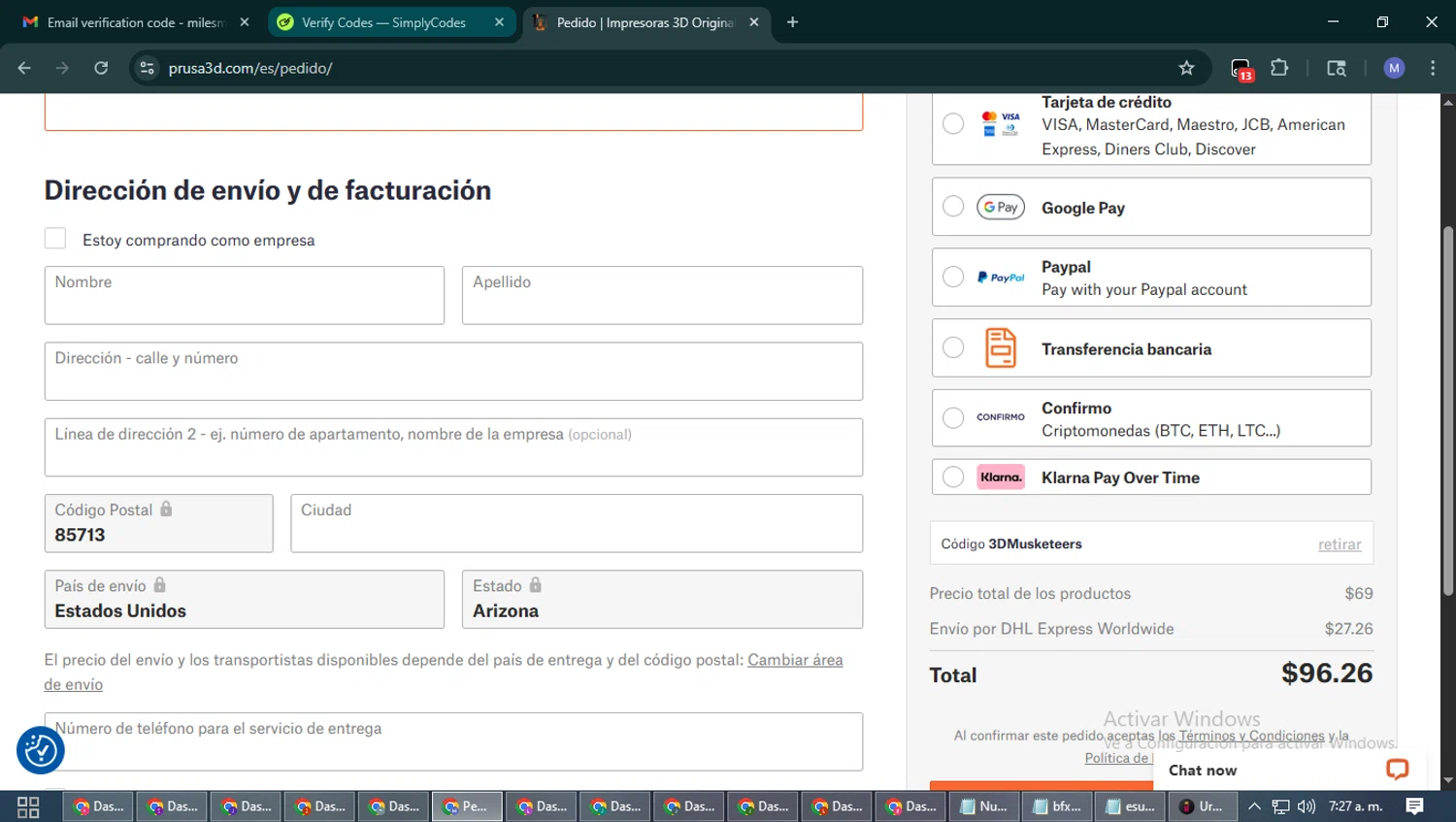Click the Apellido input field
Viewport: 1456px width, 822px height.
pos(662,295)
